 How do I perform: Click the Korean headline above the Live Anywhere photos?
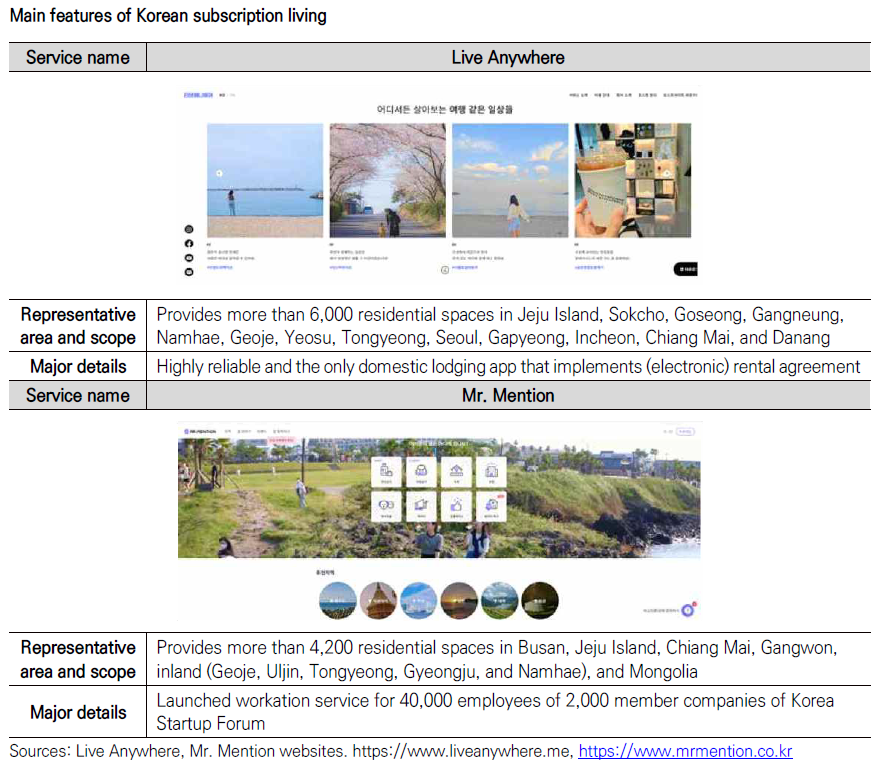[445, 109]
